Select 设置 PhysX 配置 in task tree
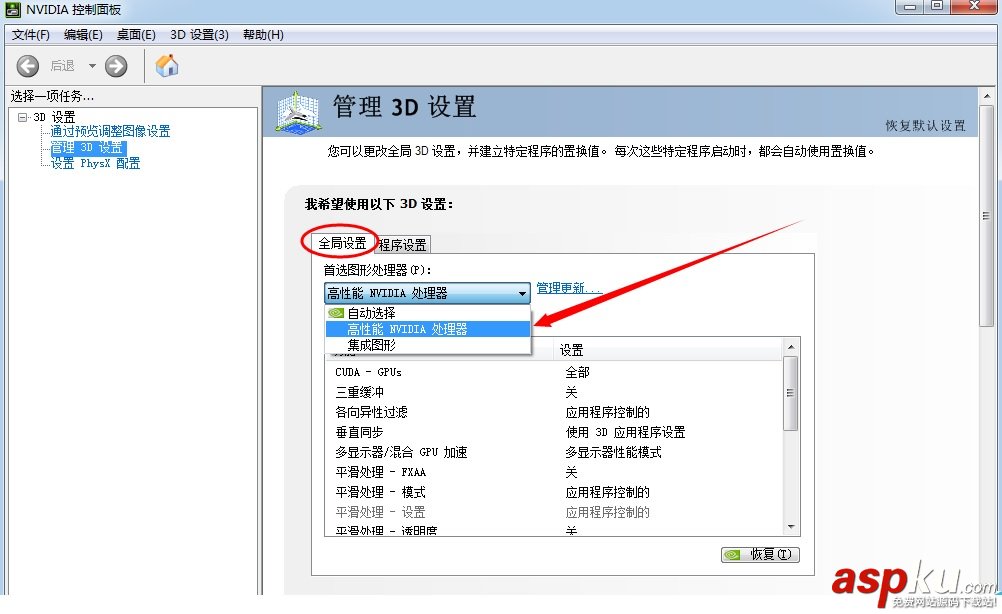This screenshot has height=614, width=1002. pyautogui.click(x=95, y=164)
